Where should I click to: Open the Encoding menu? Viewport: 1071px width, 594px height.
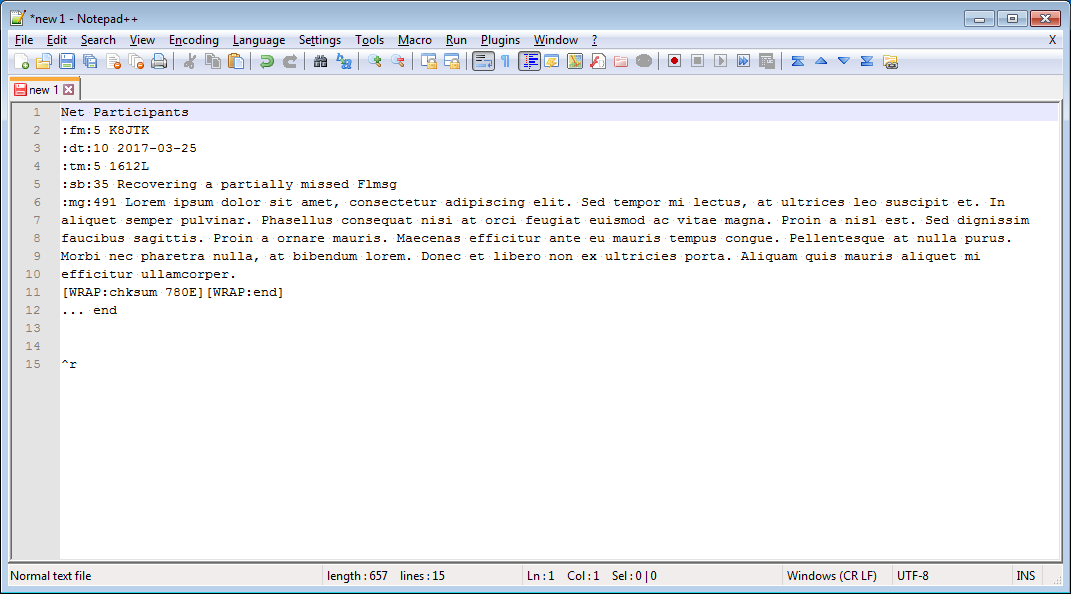(194, 40)
